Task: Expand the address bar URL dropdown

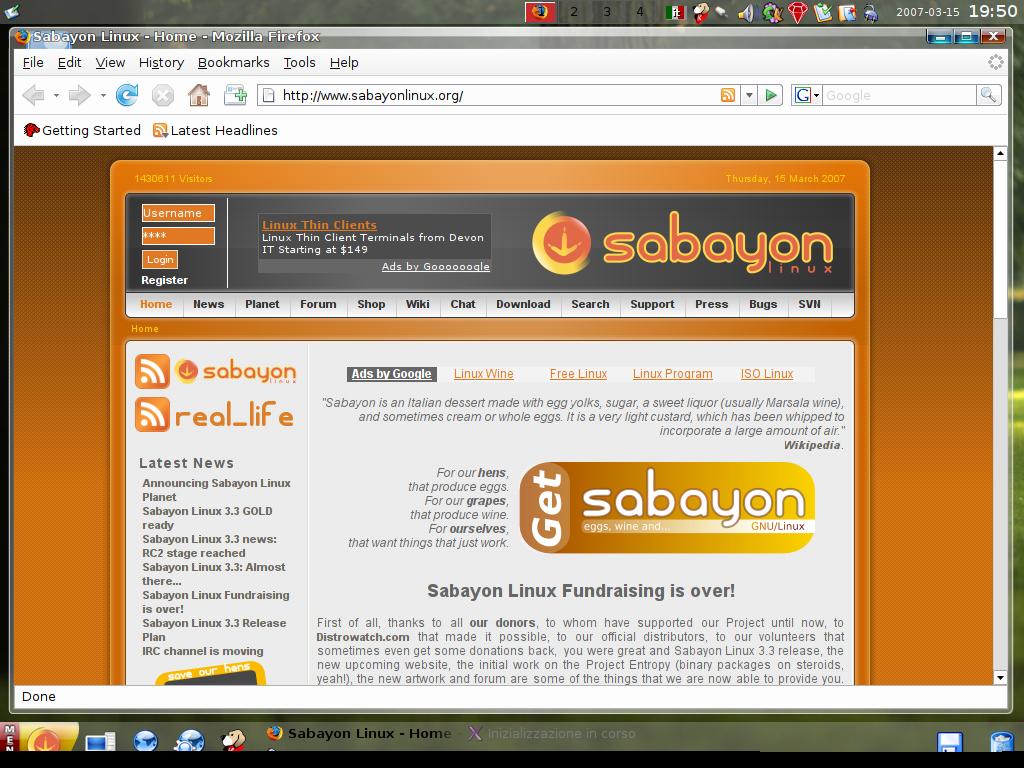Action: 749,95
